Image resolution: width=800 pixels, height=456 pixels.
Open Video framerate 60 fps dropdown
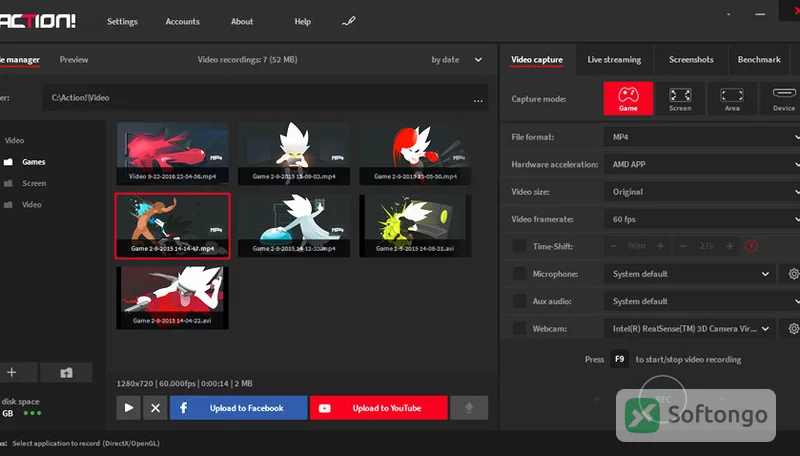click(702, 219)
